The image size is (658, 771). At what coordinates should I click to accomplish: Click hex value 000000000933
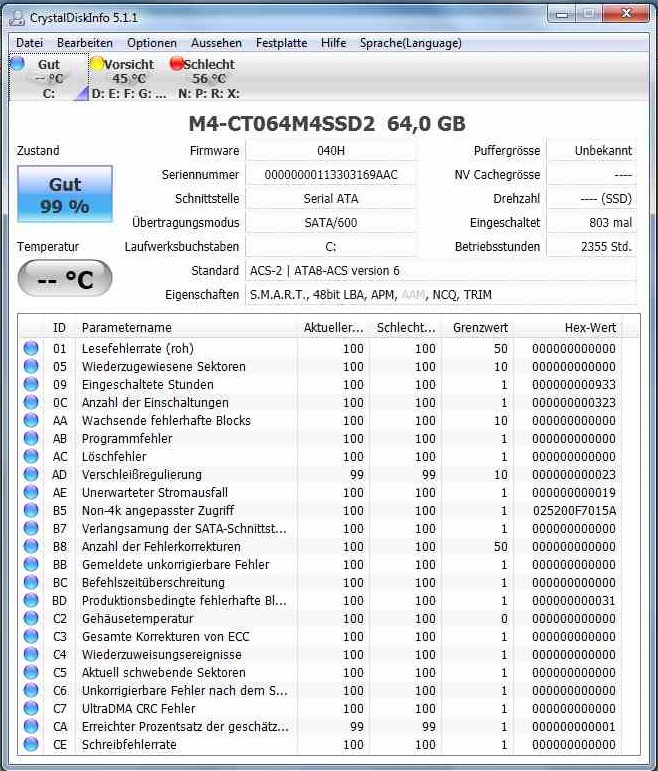coord(574,385)
